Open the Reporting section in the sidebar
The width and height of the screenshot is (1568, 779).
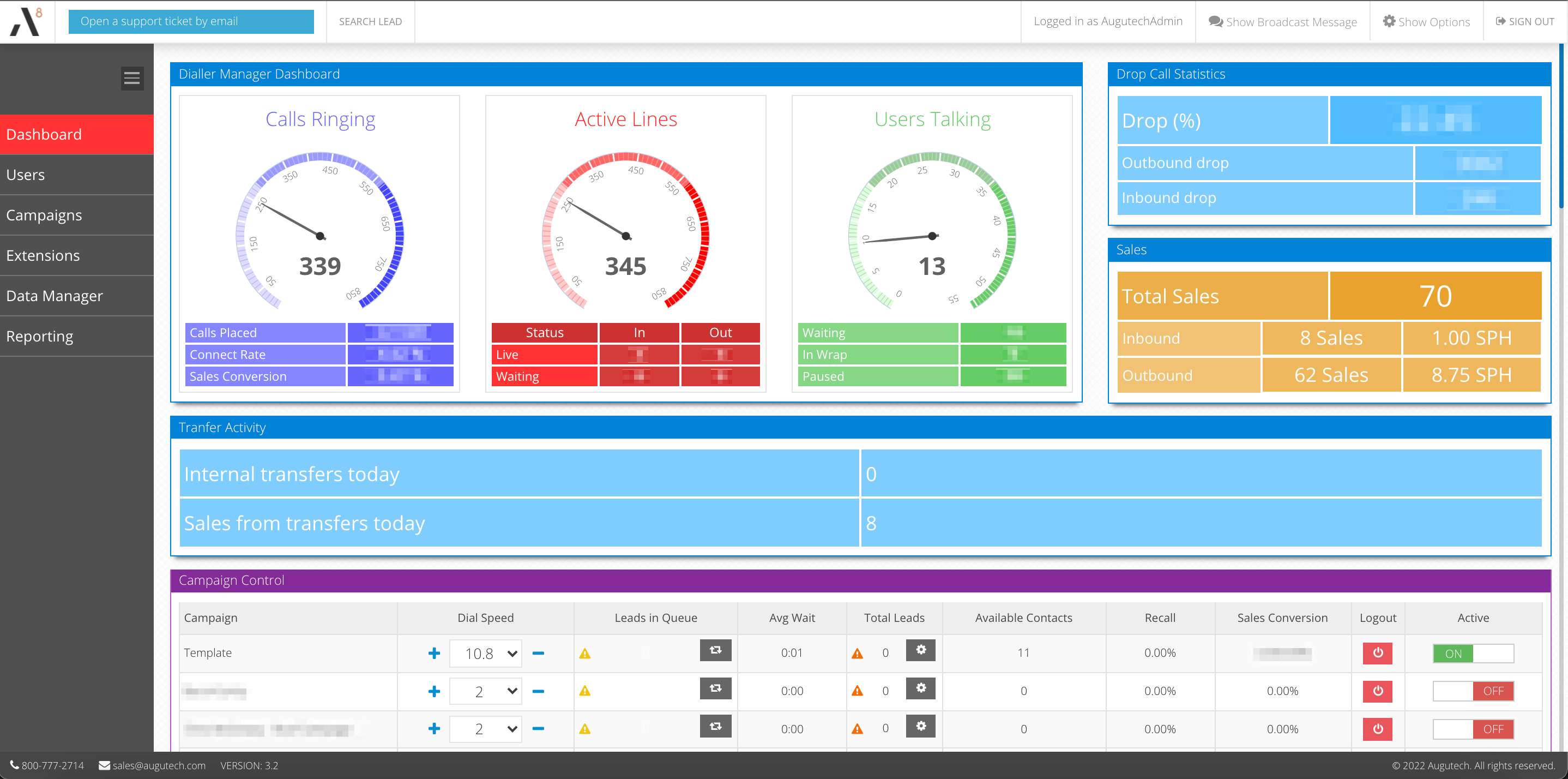tap(39, 335)
